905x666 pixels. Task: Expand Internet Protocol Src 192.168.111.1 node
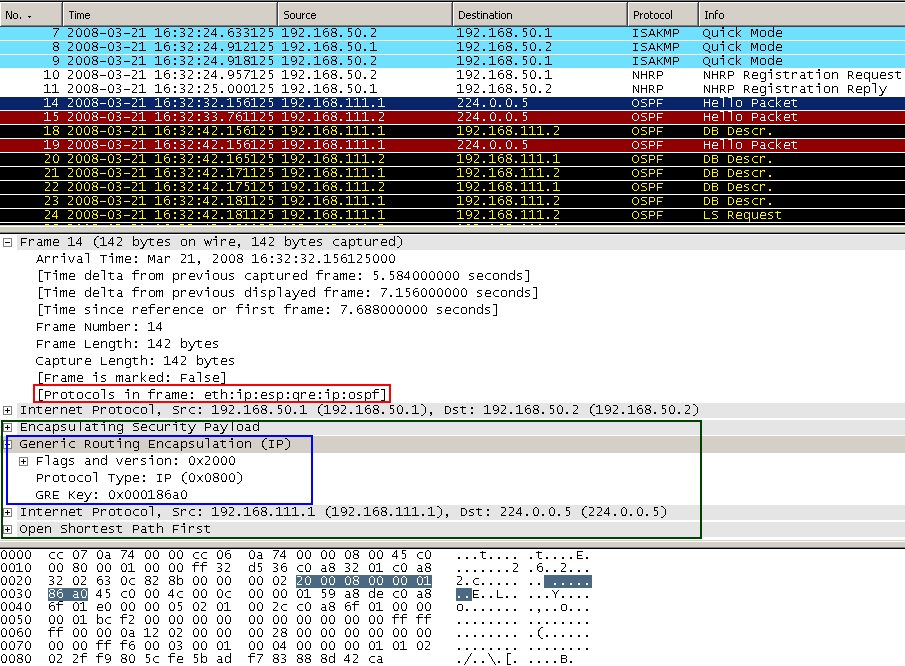coord(9,512)
